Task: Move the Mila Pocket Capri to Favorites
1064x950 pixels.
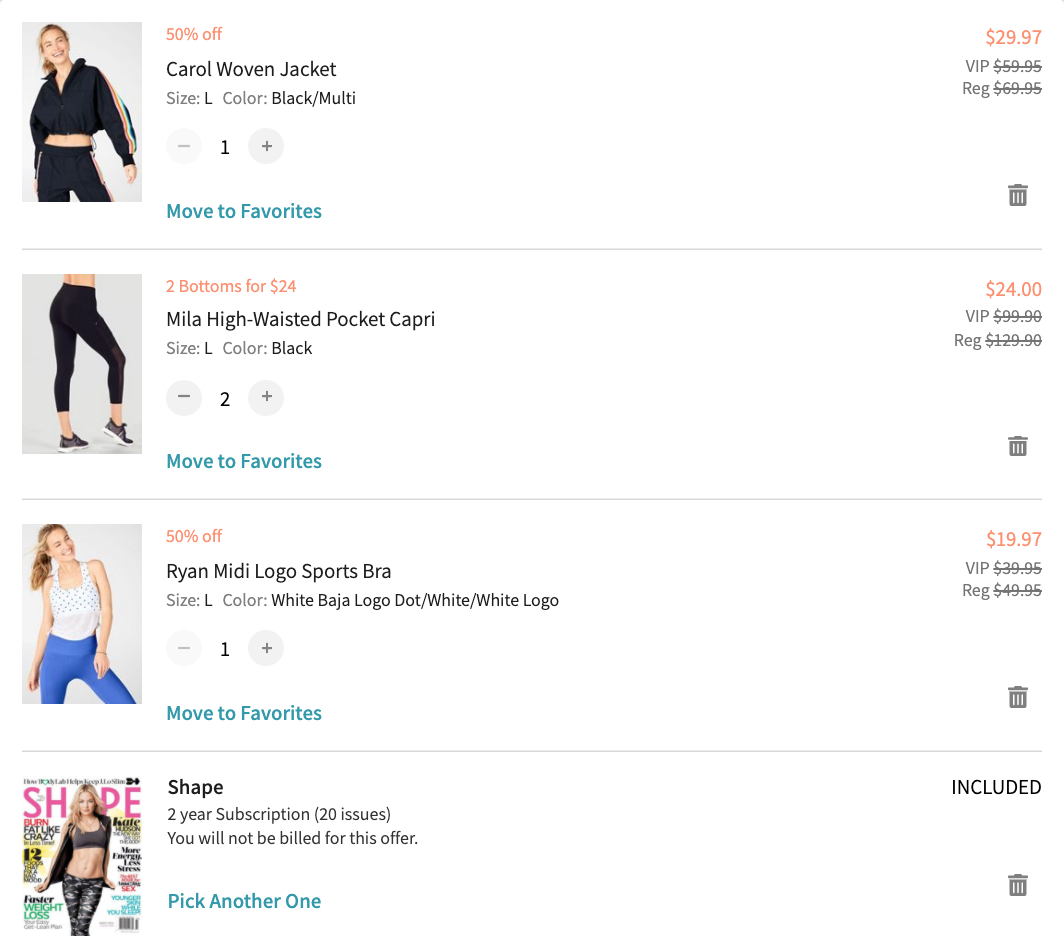Action: coord(244,461)
